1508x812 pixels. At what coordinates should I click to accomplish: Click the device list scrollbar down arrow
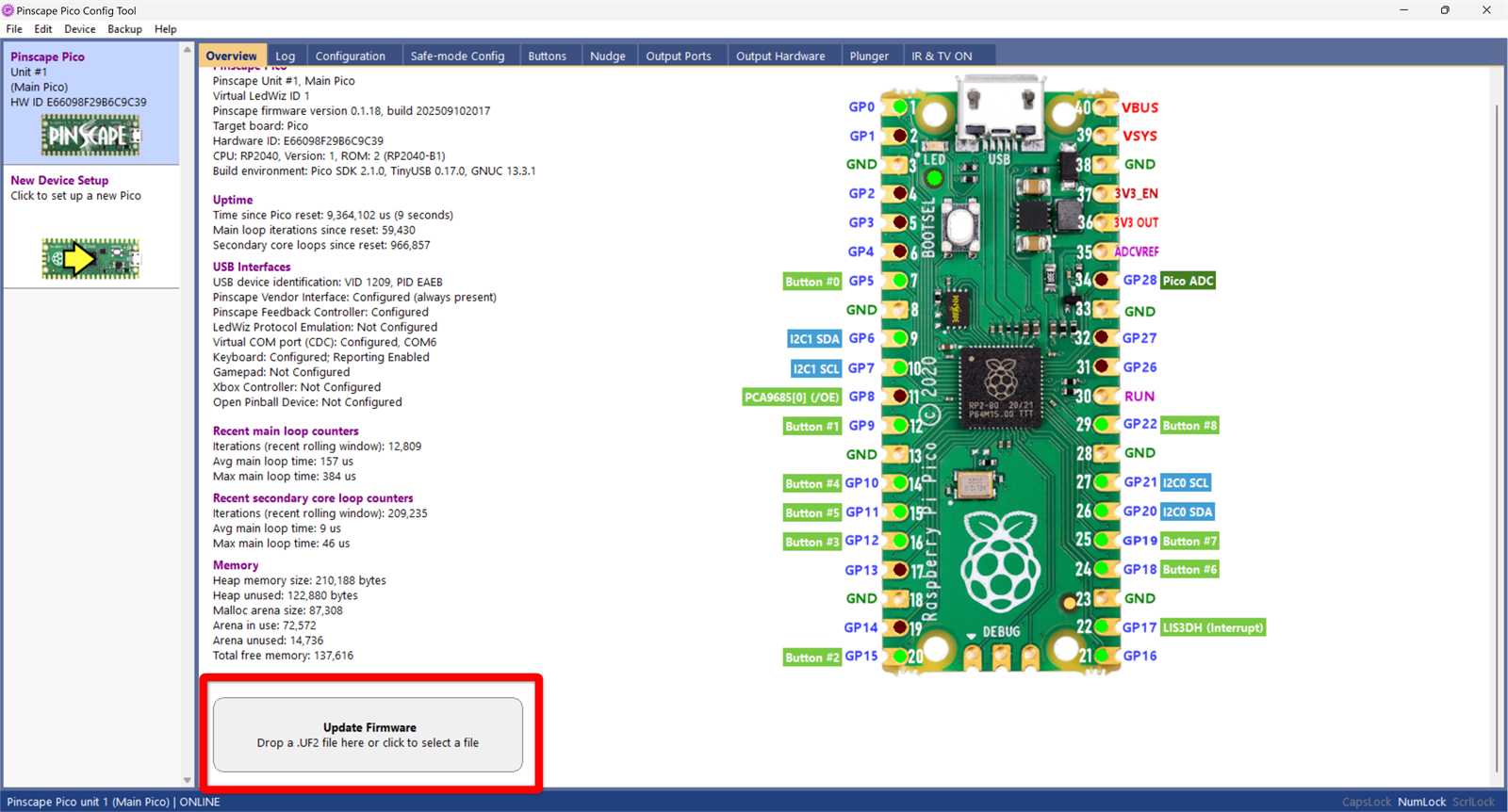[x=187, y=780]
